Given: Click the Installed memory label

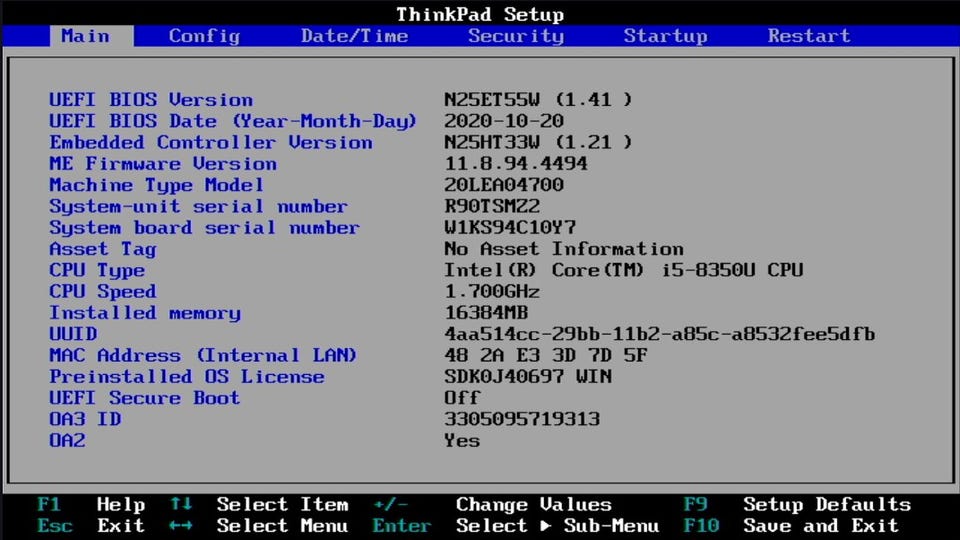Looking at the screenshot, I should click(x=145, y=313).
